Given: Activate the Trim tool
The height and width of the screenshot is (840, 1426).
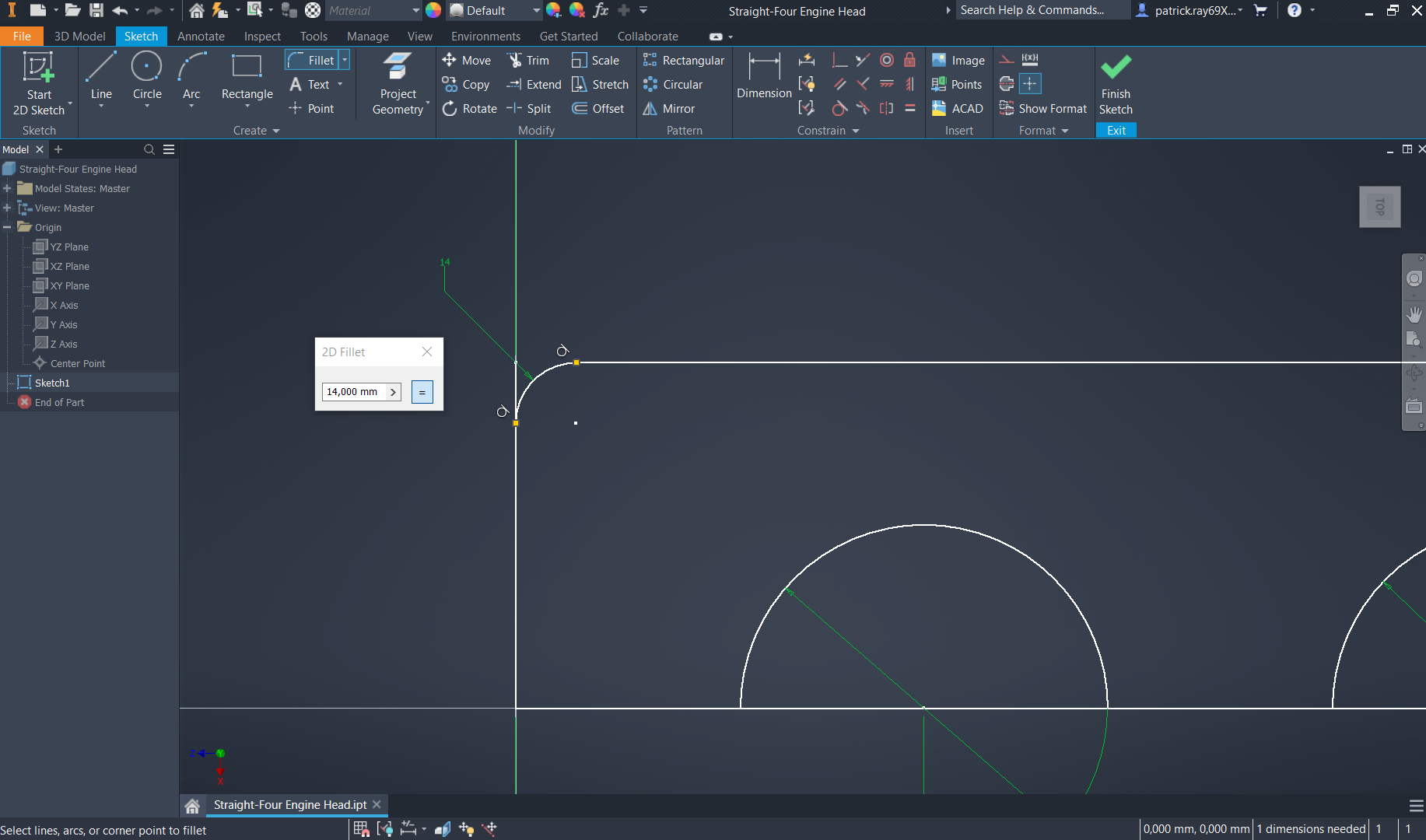Looking at the screenshot, I should pos(528,61).
